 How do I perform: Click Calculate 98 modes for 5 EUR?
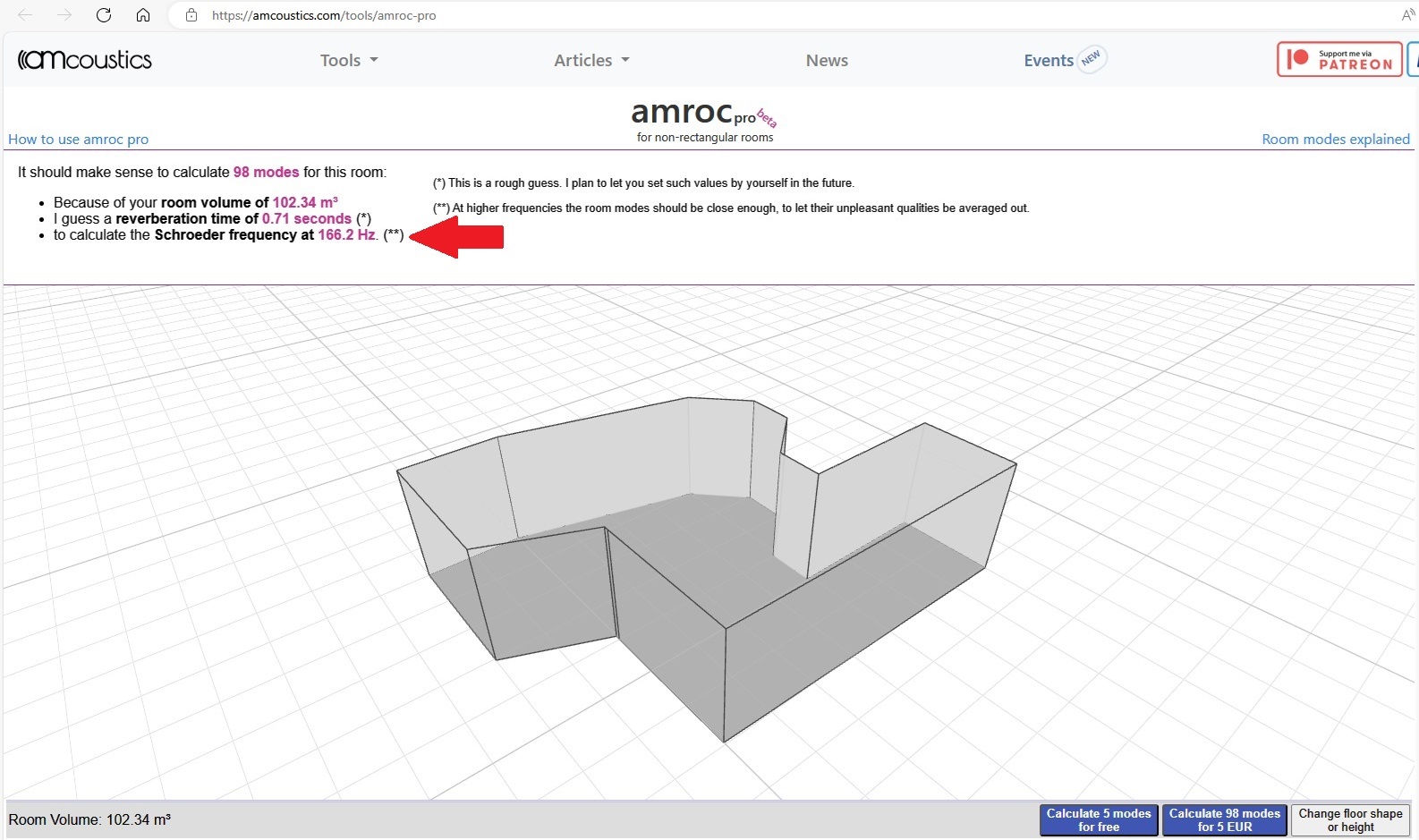point(1225,819)
